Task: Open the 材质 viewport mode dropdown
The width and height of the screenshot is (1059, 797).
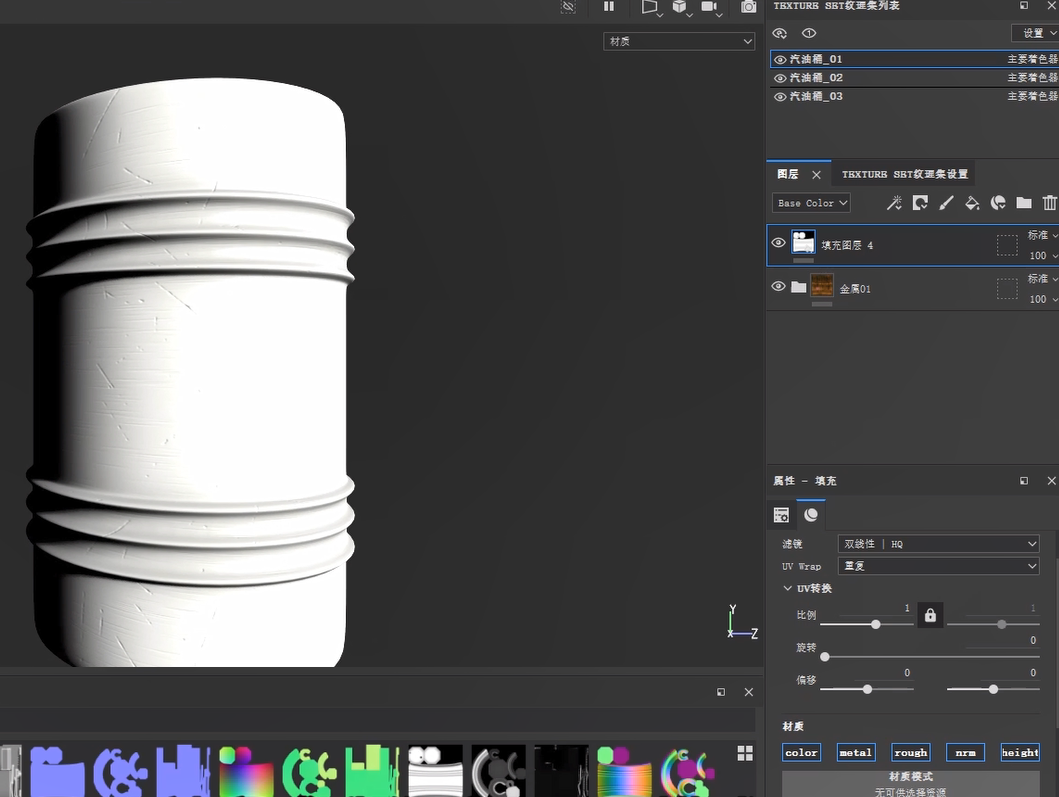Action: pos(679,41)
